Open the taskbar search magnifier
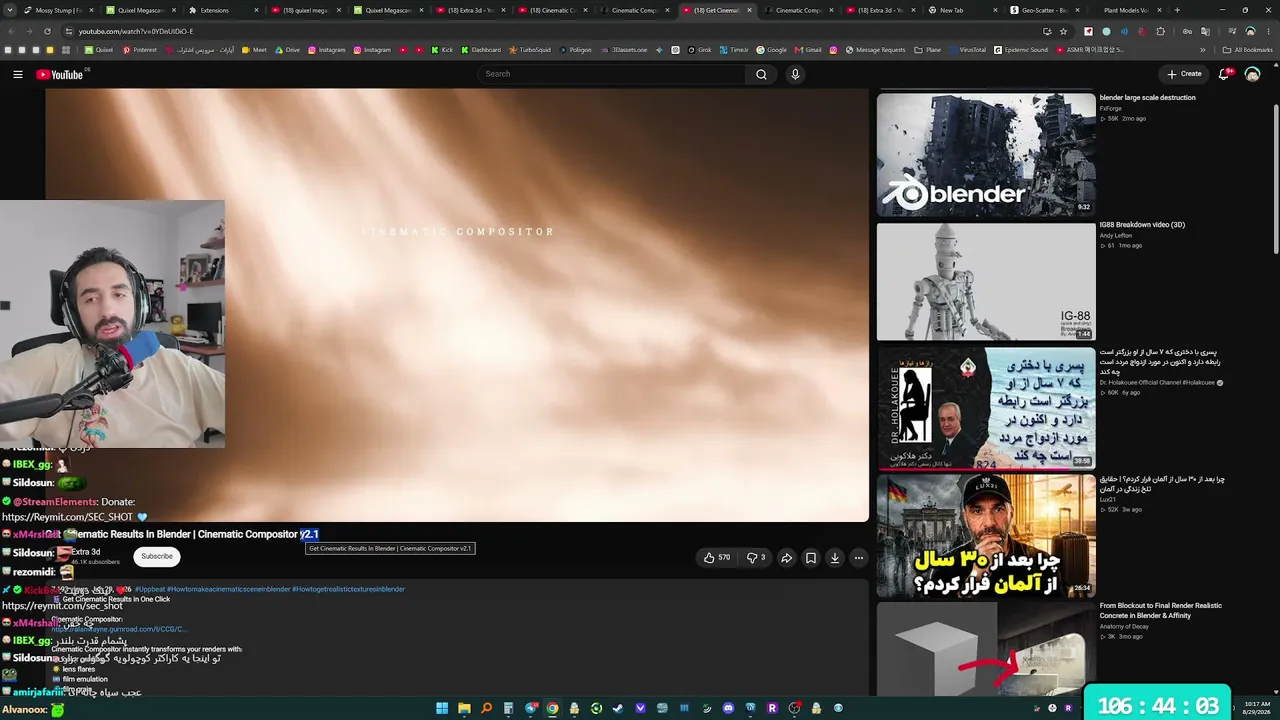 pyautogui.click(x=486, y=708)
